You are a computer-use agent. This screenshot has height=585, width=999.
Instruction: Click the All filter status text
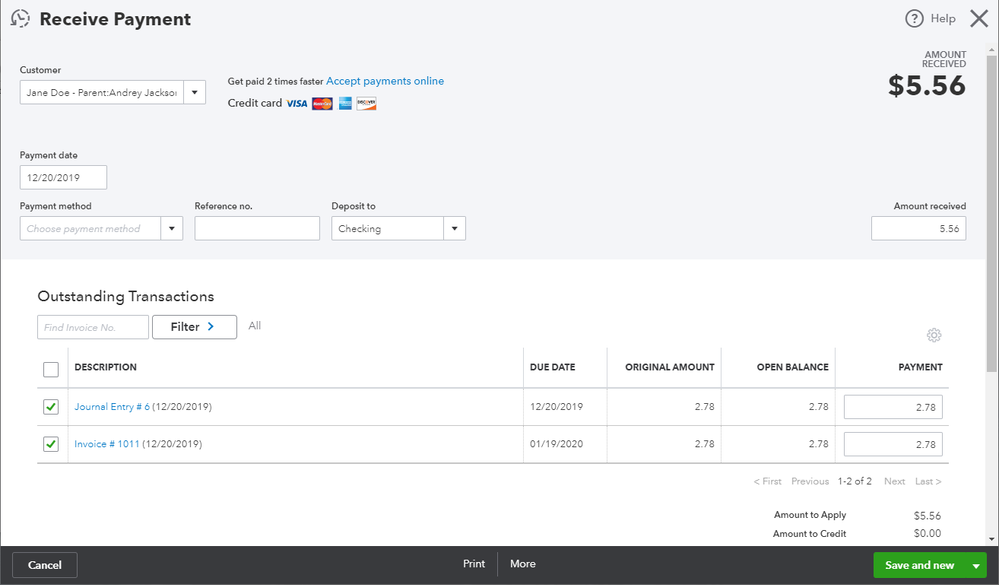tap(255, 326)
